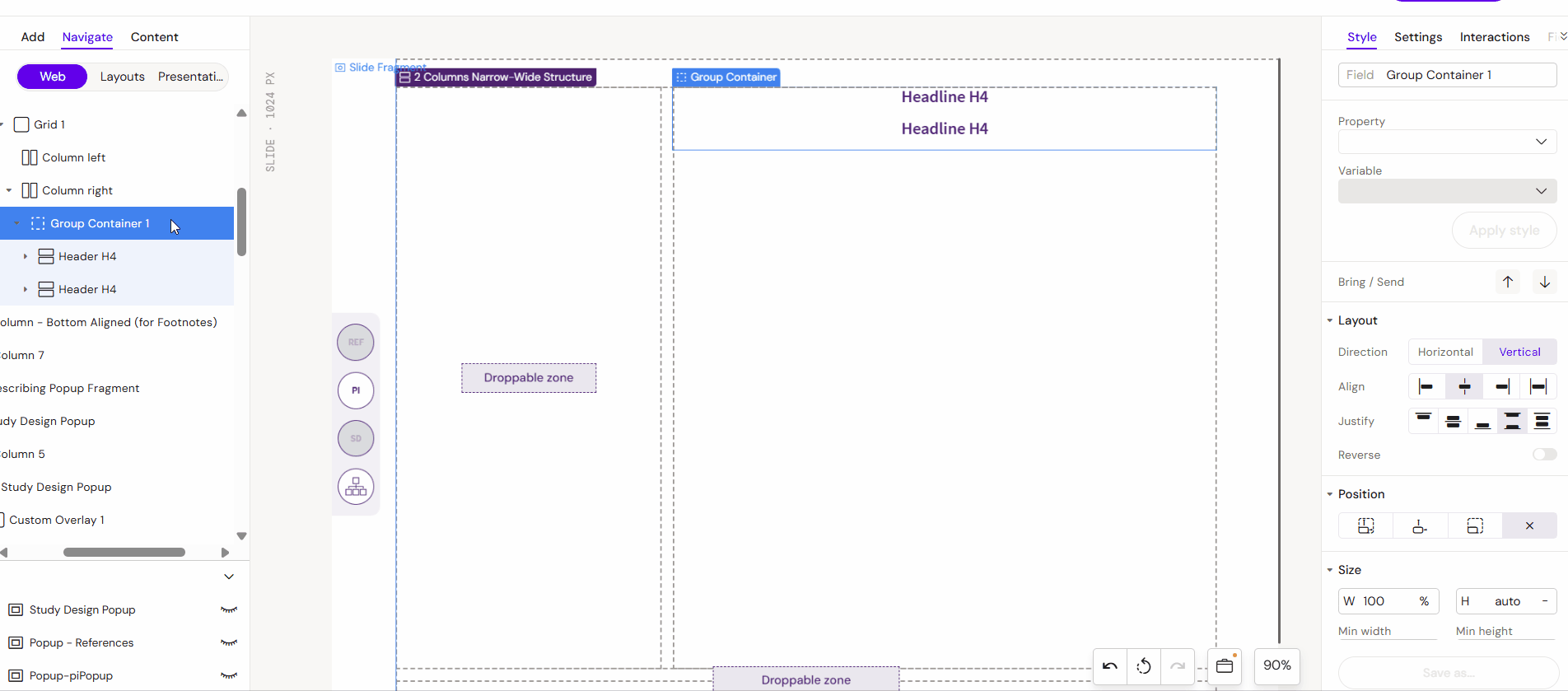The image size is (1568, 691).
Task: Align items to center
Action: pos(1464,386)
